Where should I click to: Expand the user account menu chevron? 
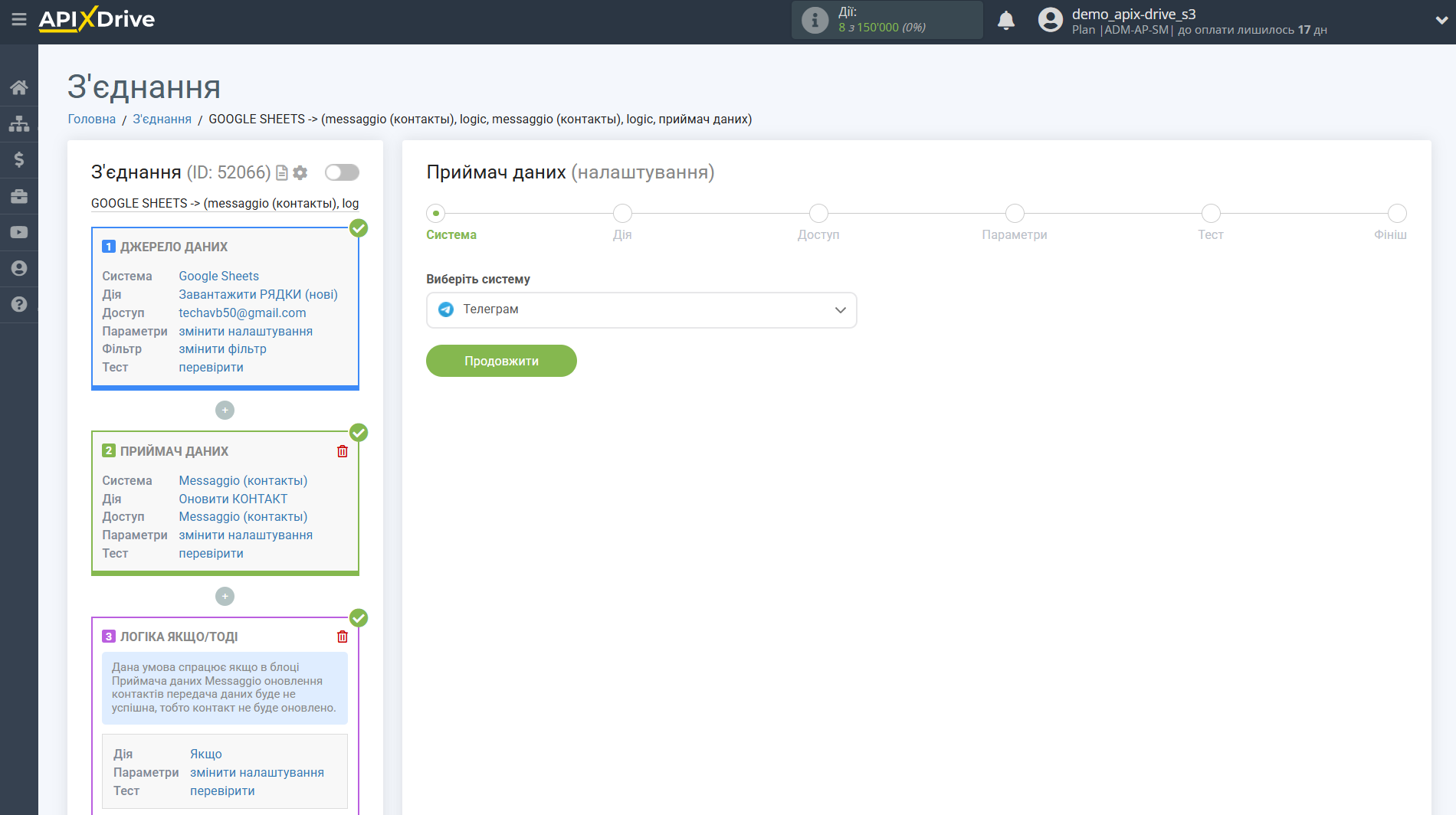[1441, 21]
